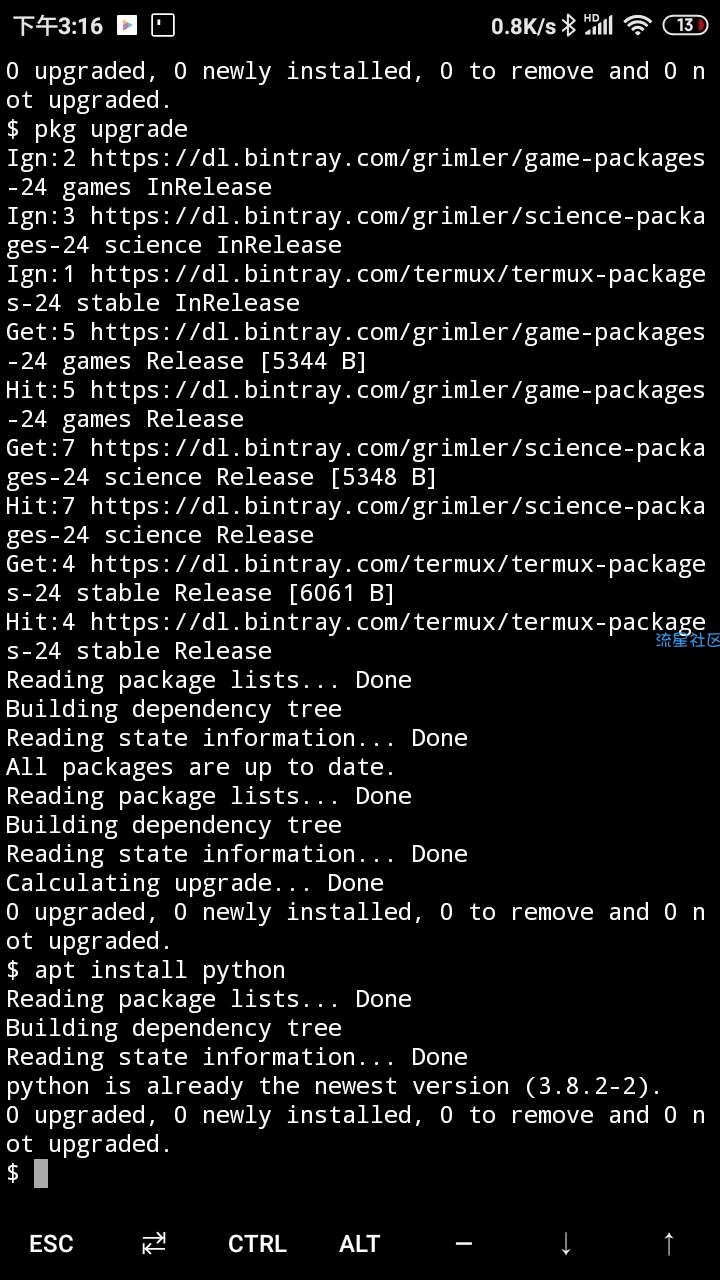720x1280 pixels.
Task: Click the terminal cursor at the prompt
Action: coord(41,1173)
